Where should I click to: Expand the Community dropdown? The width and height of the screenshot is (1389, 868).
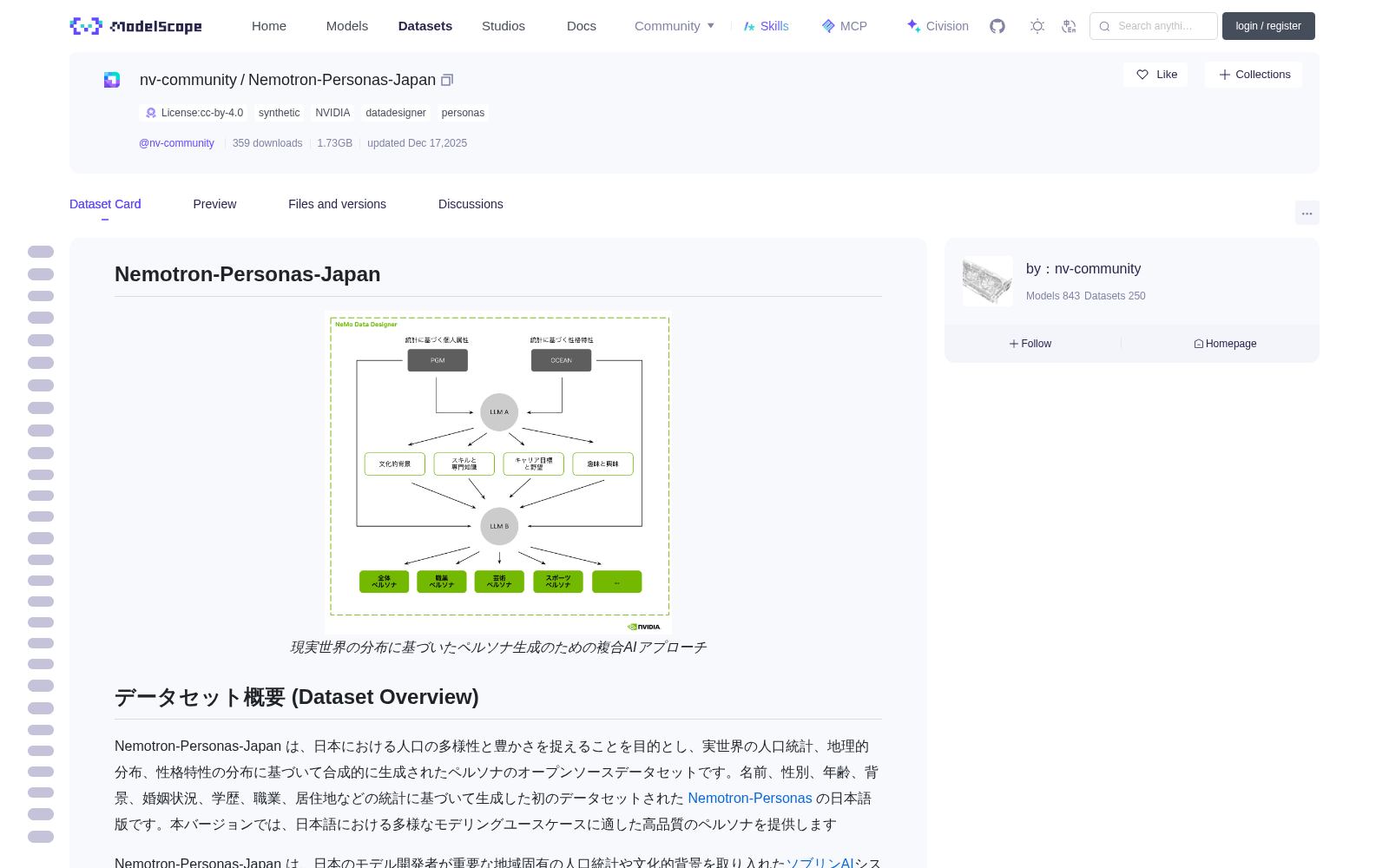(675, 26)
